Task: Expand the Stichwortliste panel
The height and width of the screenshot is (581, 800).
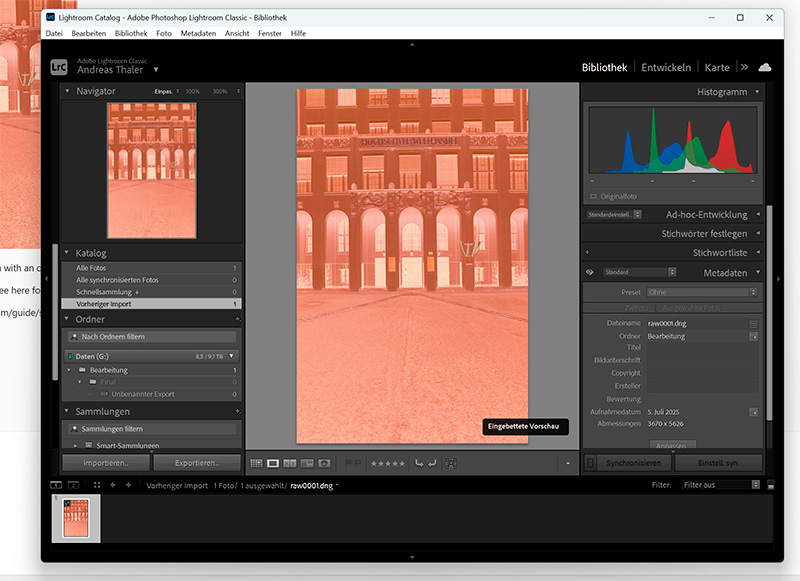Action: (758, 252)
